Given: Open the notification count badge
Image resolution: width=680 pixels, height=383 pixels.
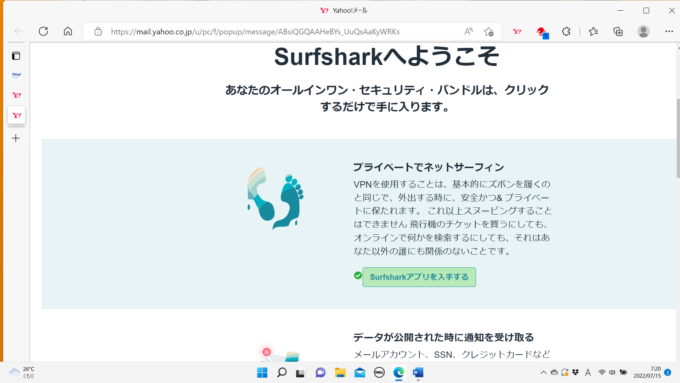Looking at the screenshot, I should [x=668, y=372].
